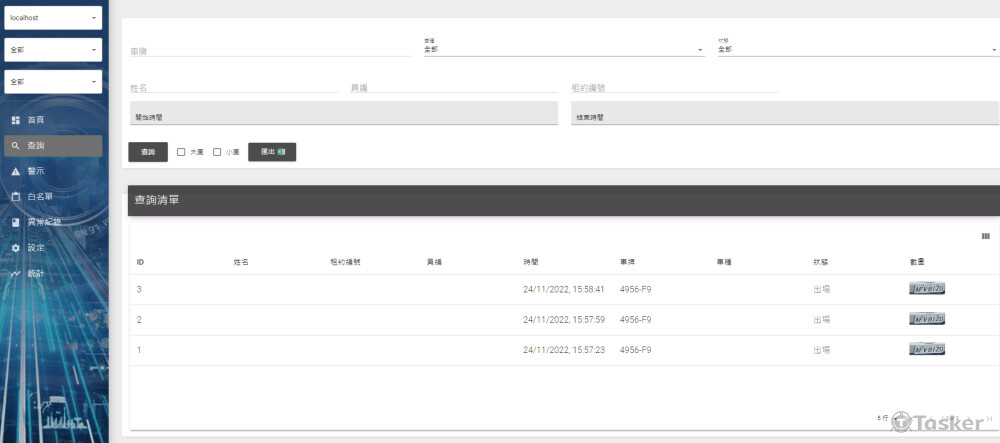Screen dimensions: 1000x443
Task: Enable the 大圖 checkbox
Action: coord(181,152)
